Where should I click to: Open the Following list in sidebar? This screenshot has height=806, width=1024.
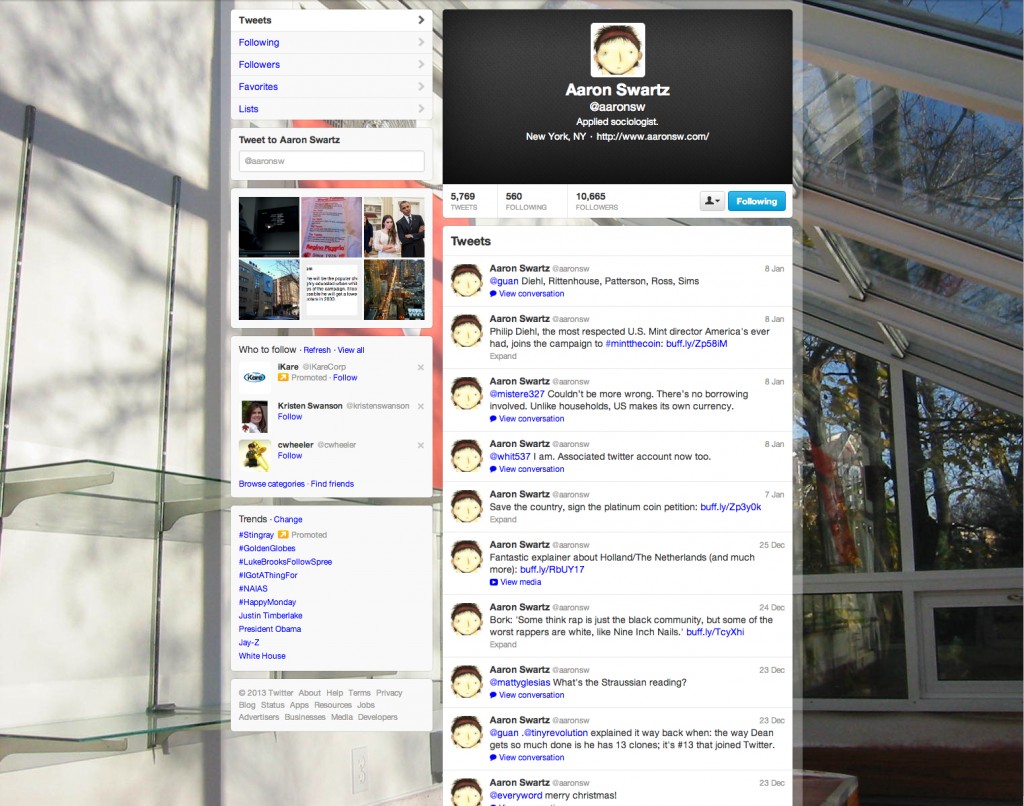point(332,42)
